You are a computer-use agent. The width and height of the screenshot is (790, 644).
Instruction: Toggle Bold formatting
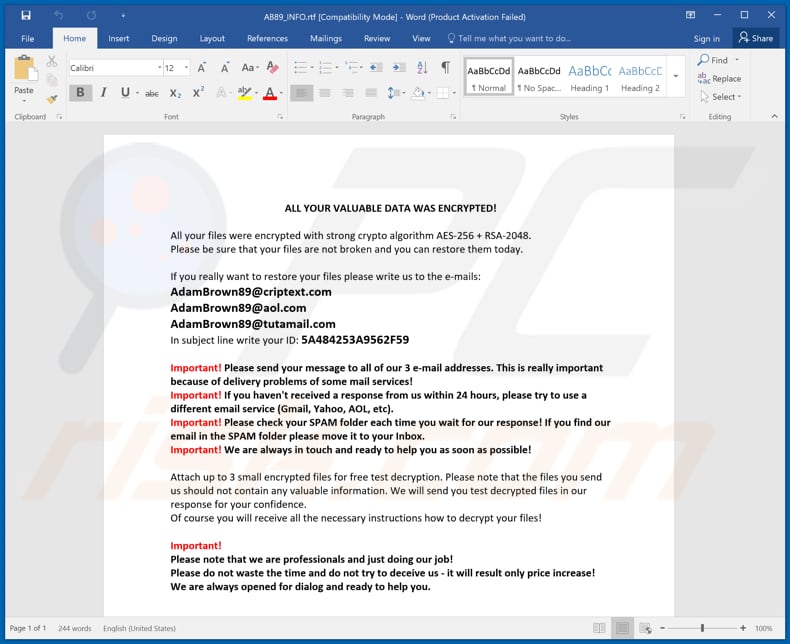tap(80, 93)
